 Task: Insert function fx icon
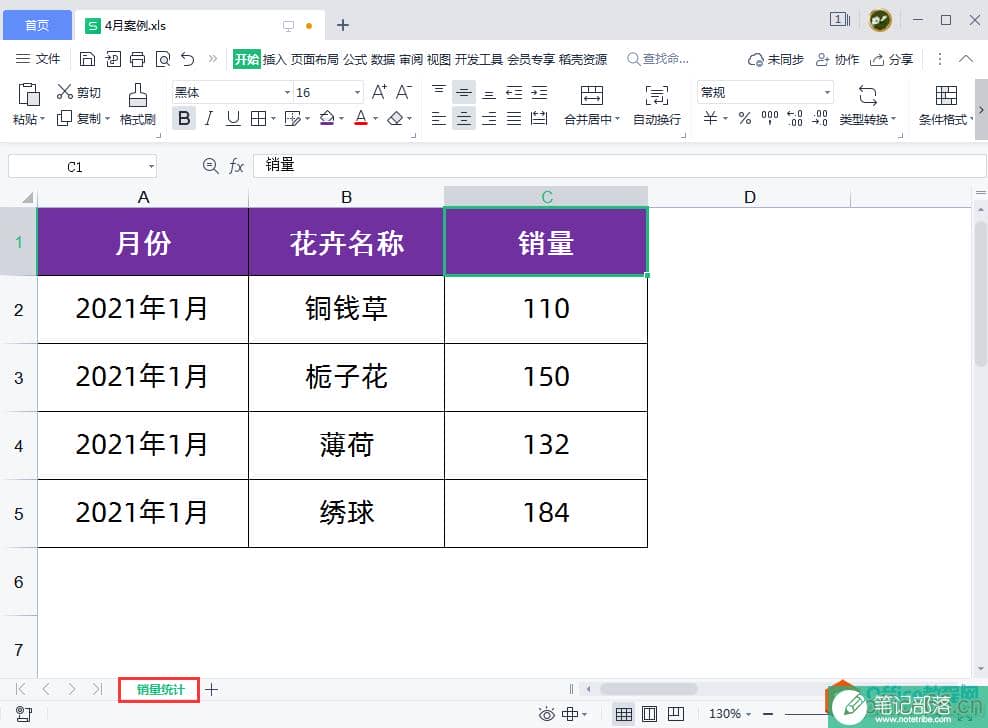click(x=236, y=166)
